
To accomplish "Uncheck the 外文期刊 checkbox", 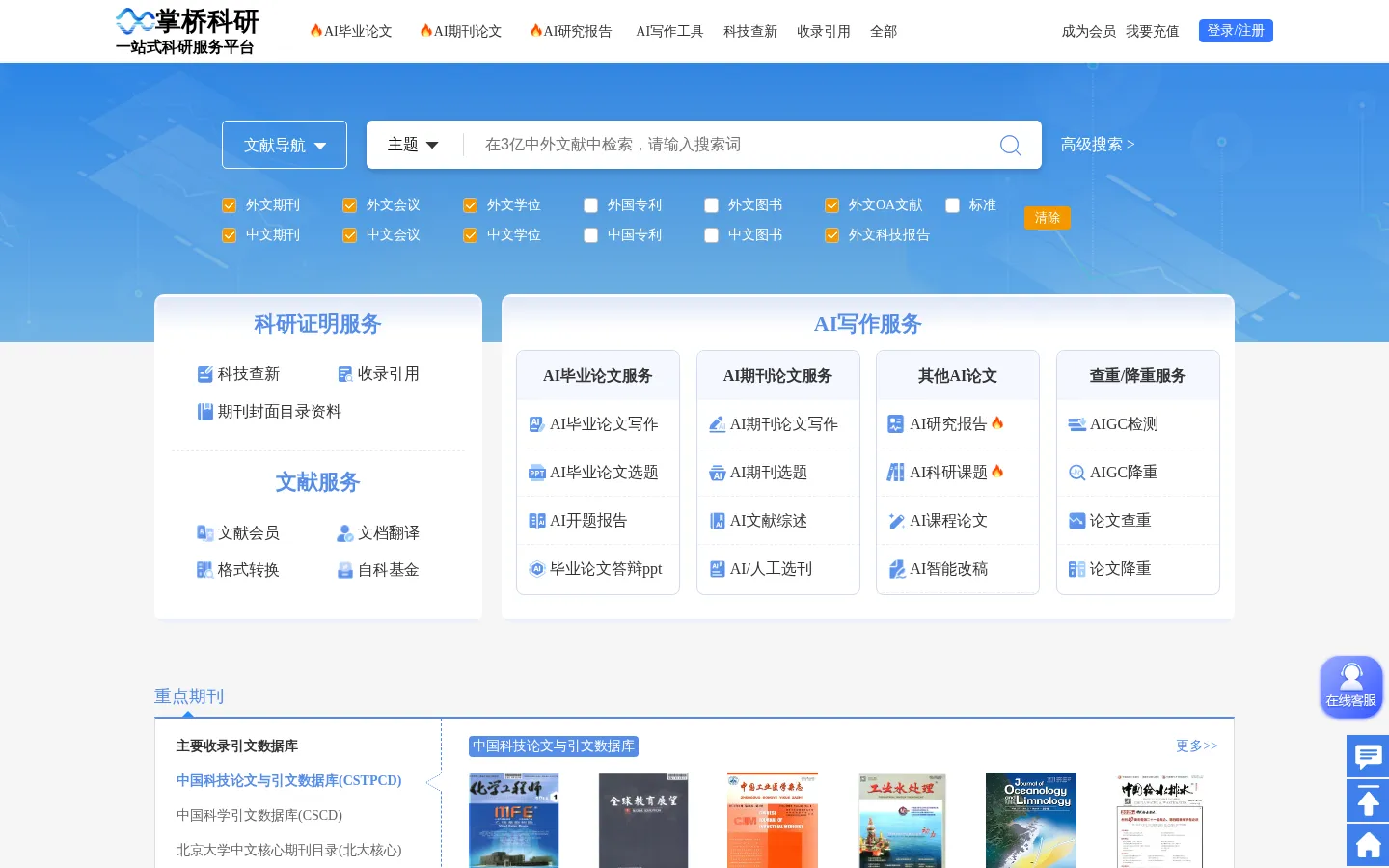I will (230, 205).
